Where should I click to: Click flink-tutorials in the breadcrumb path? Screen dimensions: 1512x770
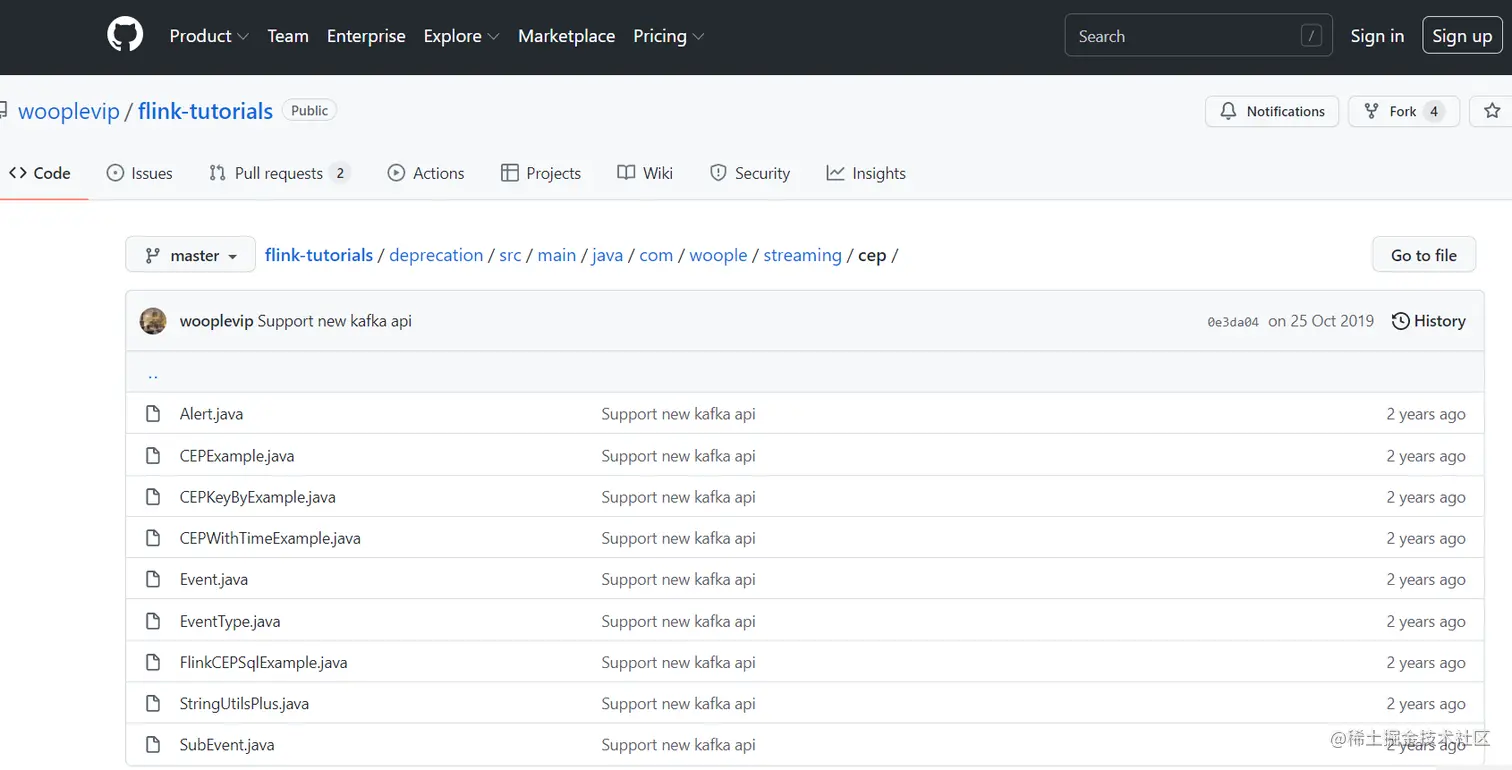(319, 255)
